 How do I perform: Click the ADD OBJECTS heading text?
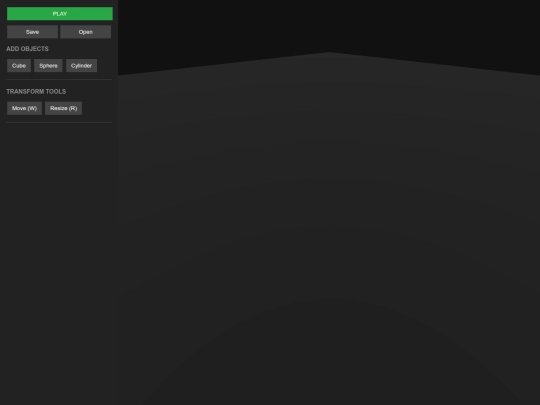pyautogui.click(x=27, y=49)
